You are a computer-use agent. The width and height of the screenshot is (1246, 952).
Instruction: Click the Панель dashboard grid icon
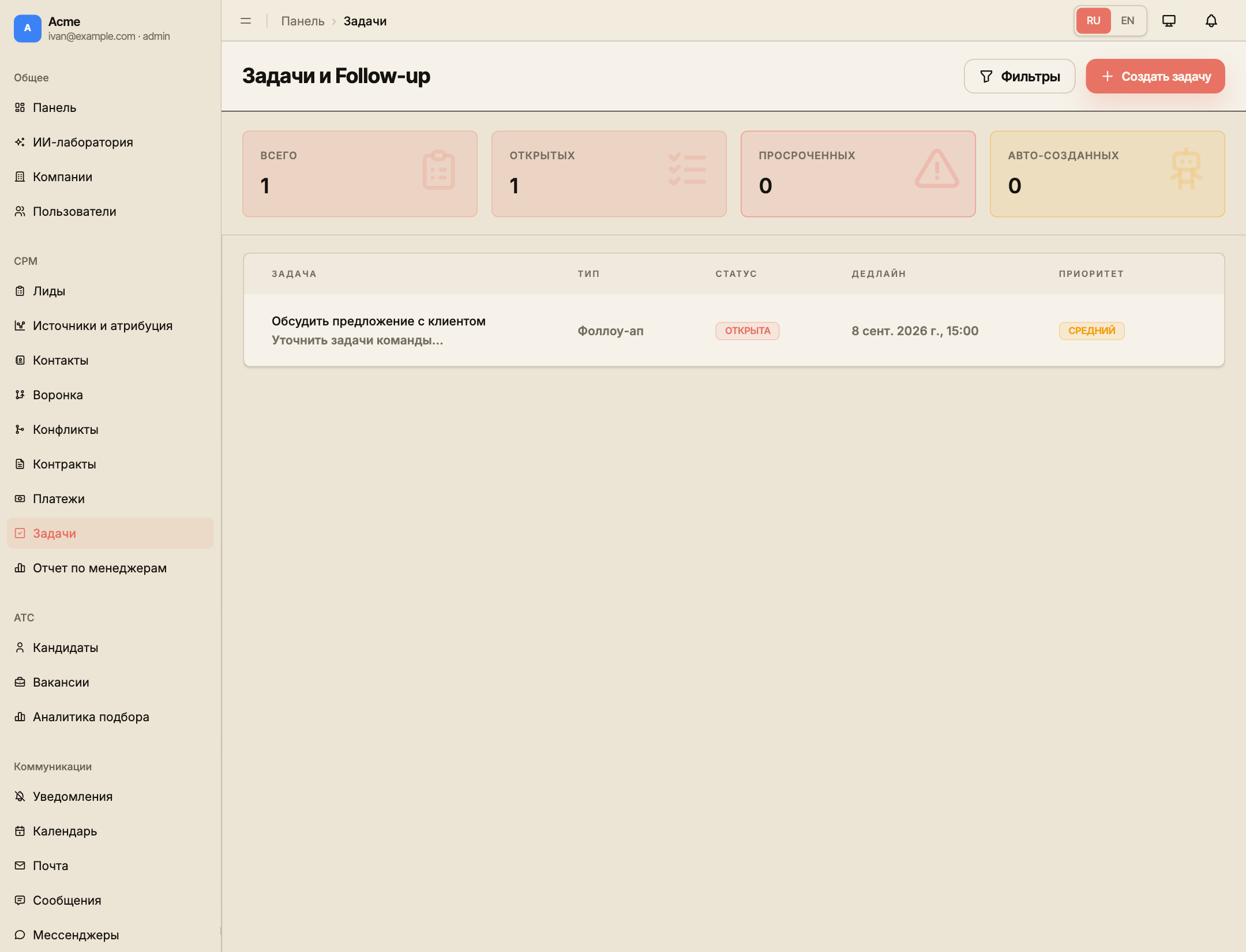point(20,107)
